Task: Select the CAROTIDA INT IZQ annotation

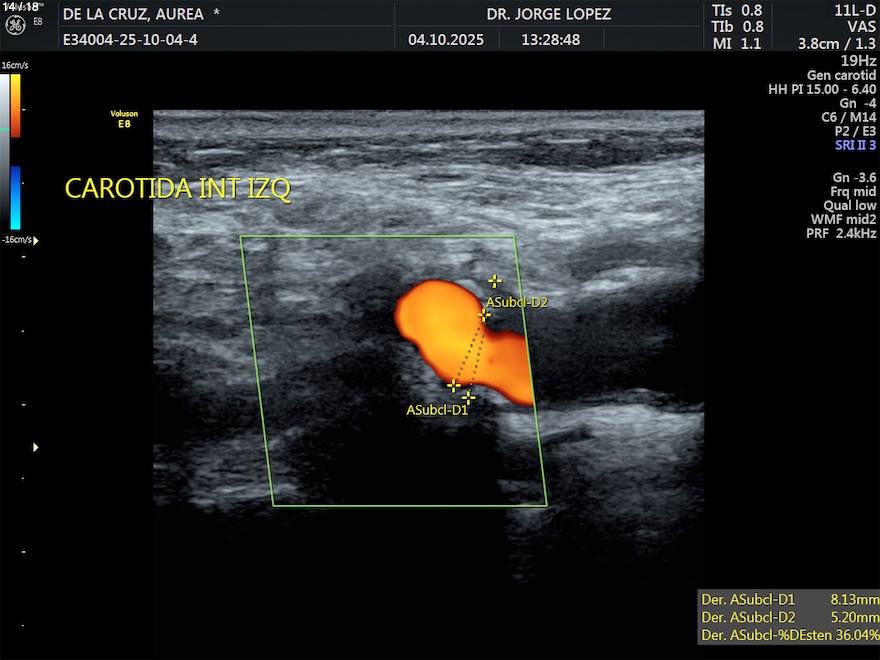Action: [178, 189]
